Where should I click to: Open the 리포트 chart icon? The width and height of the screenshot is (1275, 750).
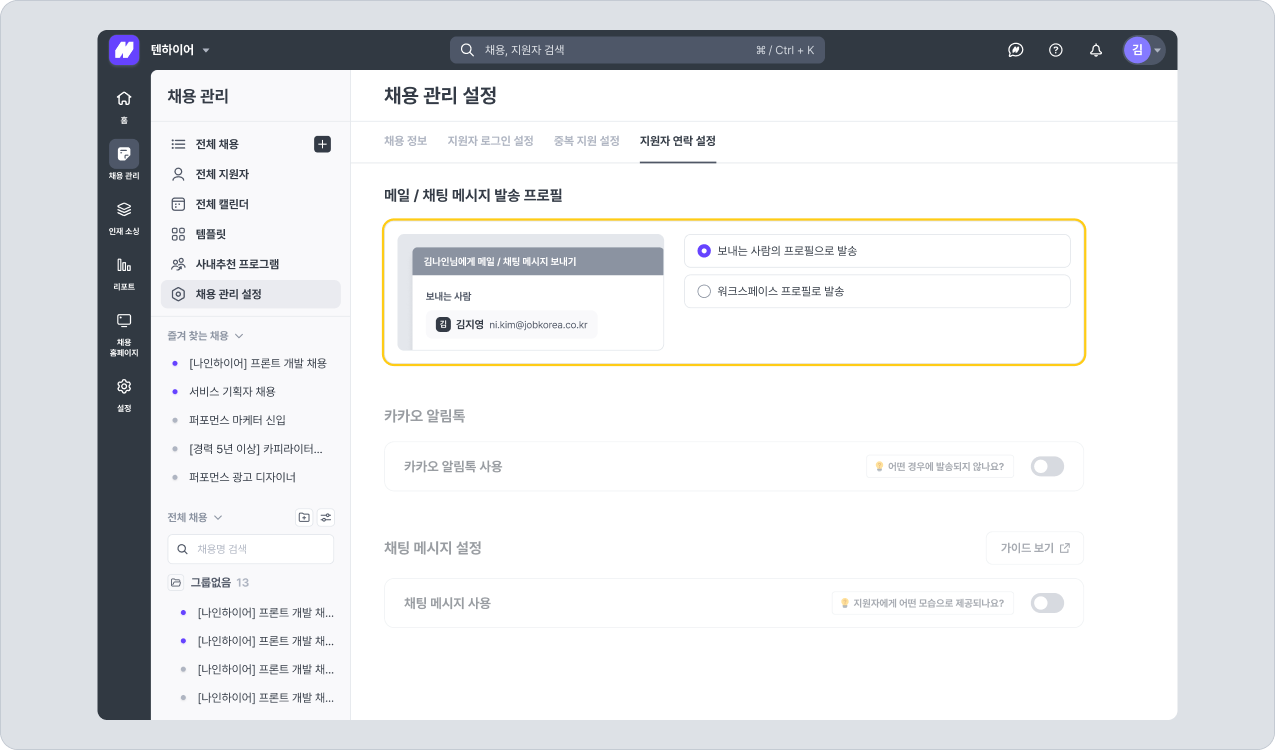(124, 265)
